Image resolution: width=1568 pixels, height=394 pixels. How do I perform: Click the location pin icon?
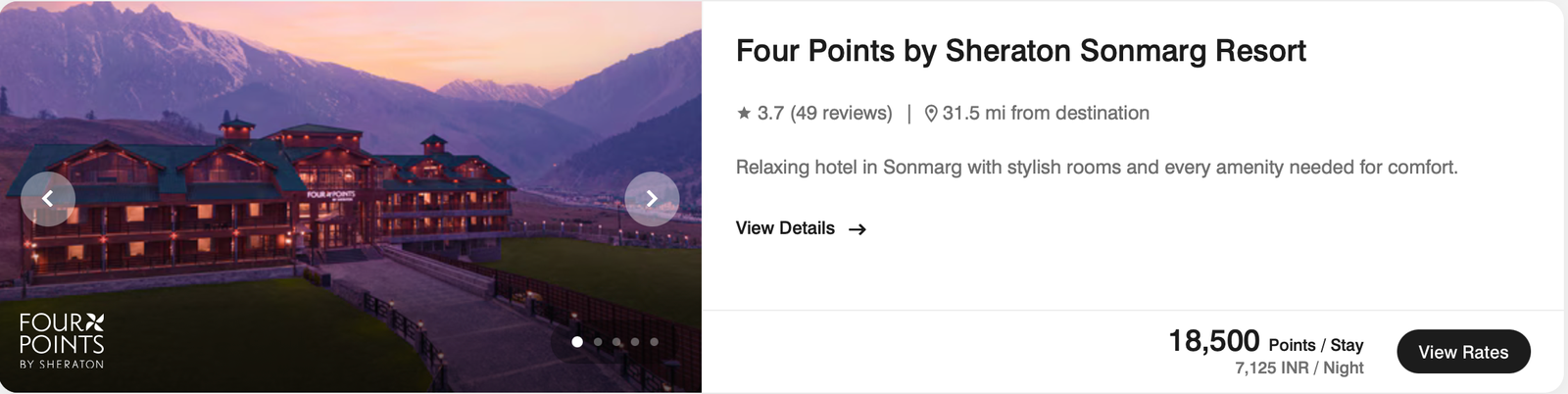(x=931, y=114)
